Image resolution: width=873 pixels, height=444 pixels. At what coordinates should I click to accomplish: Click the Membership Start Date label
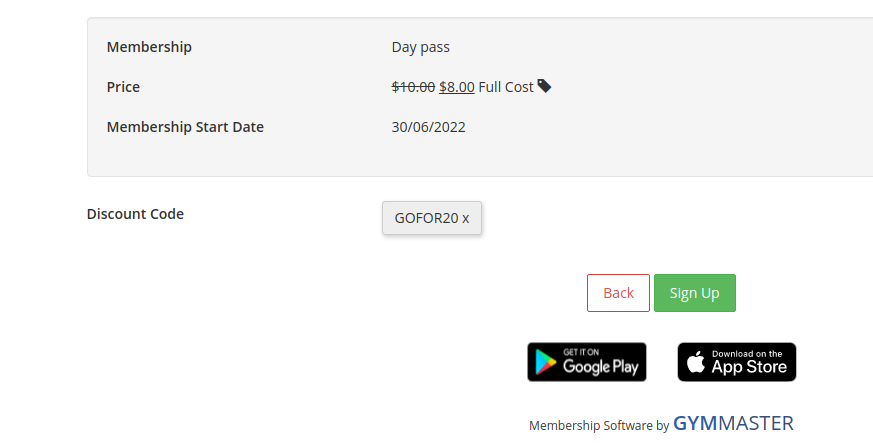[185, 127]
